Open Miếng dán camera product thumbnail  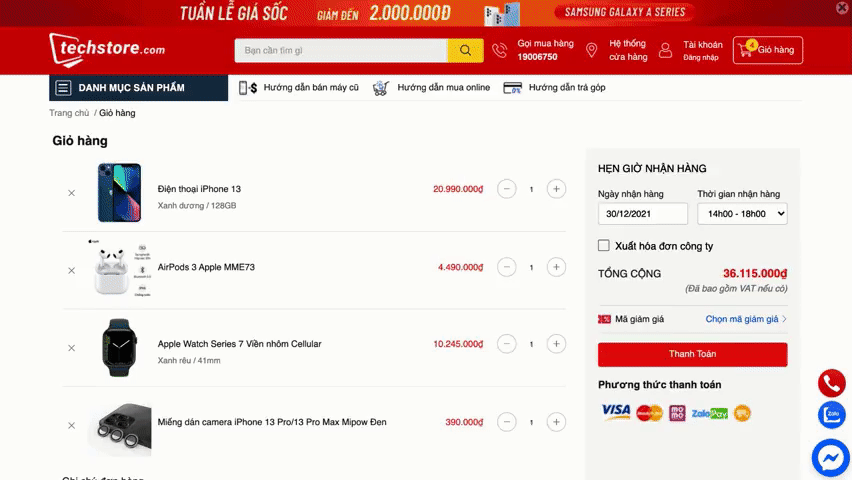point(120,429)
